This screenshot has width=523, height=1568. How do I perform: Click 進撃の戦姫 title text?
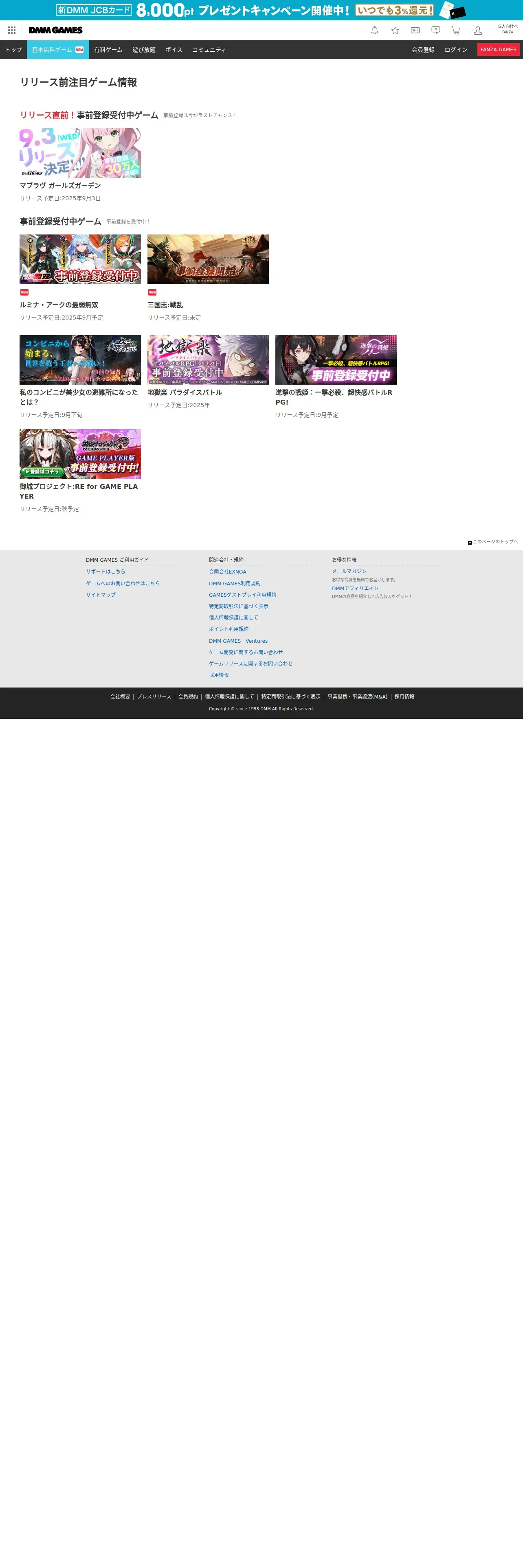tap(334, 397)
